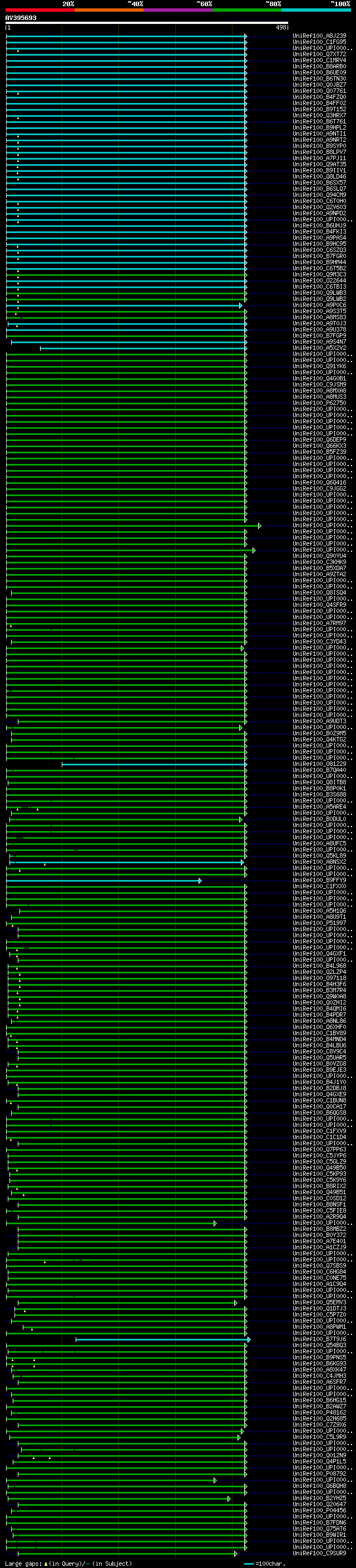Click the UniRef100_B9FFY9 hit name
356x1568 pixels.
click(319, 881)
